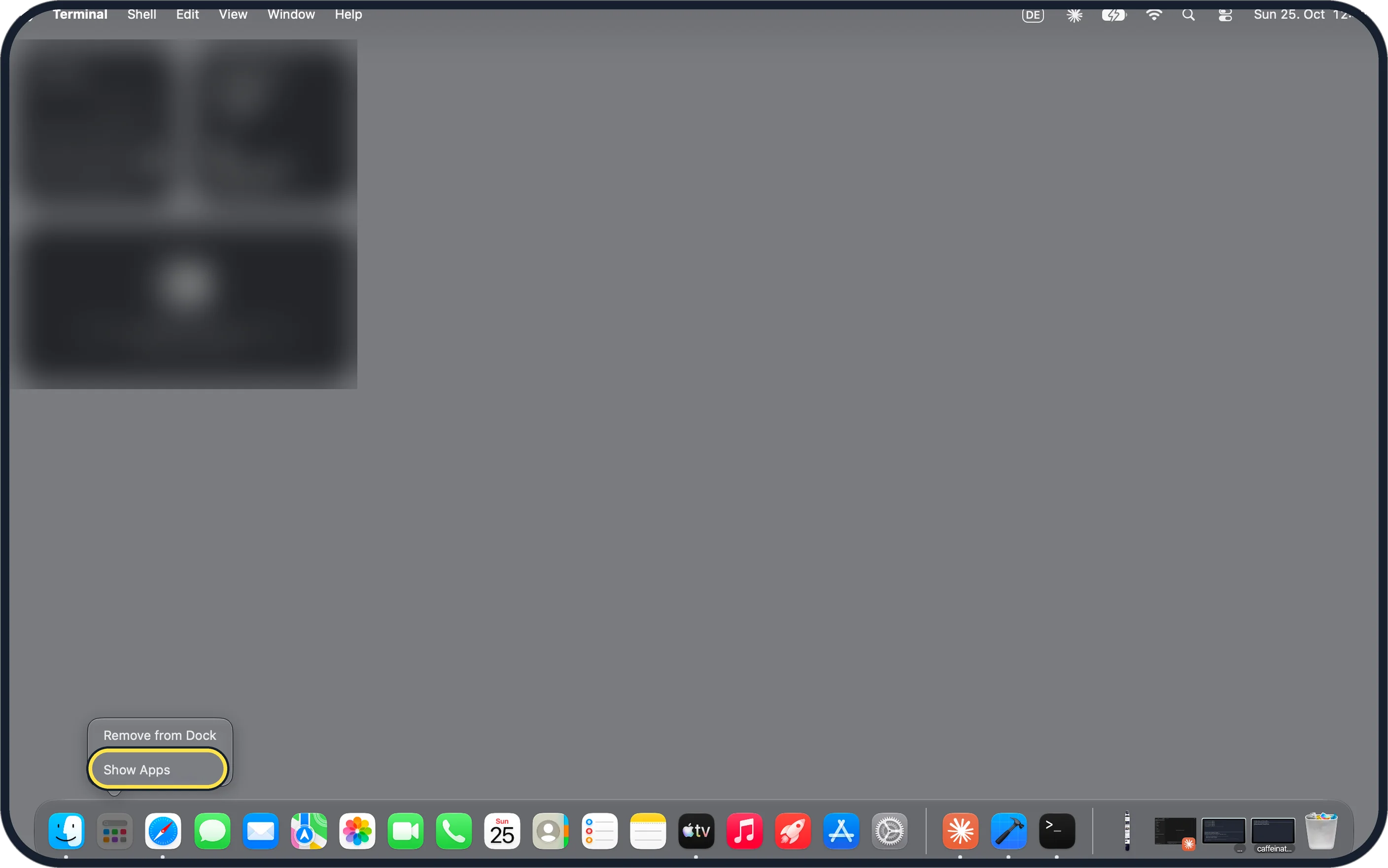
Task: Open the Notes app in Dock
Action: (648, 831)
